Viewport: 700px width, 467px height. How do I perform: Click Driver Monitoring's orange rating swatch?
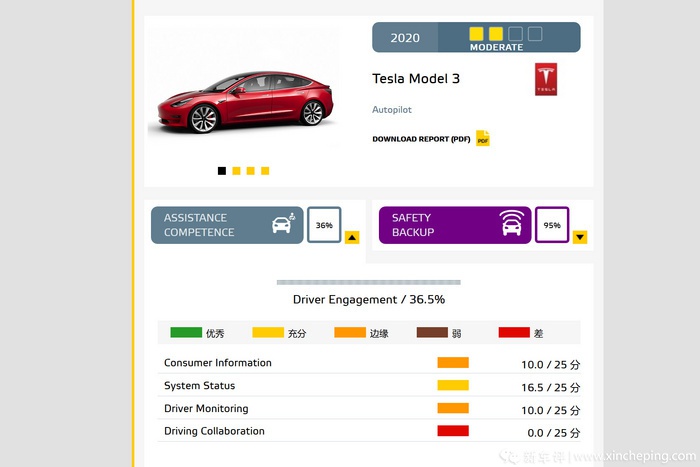(x=453, y=408)
